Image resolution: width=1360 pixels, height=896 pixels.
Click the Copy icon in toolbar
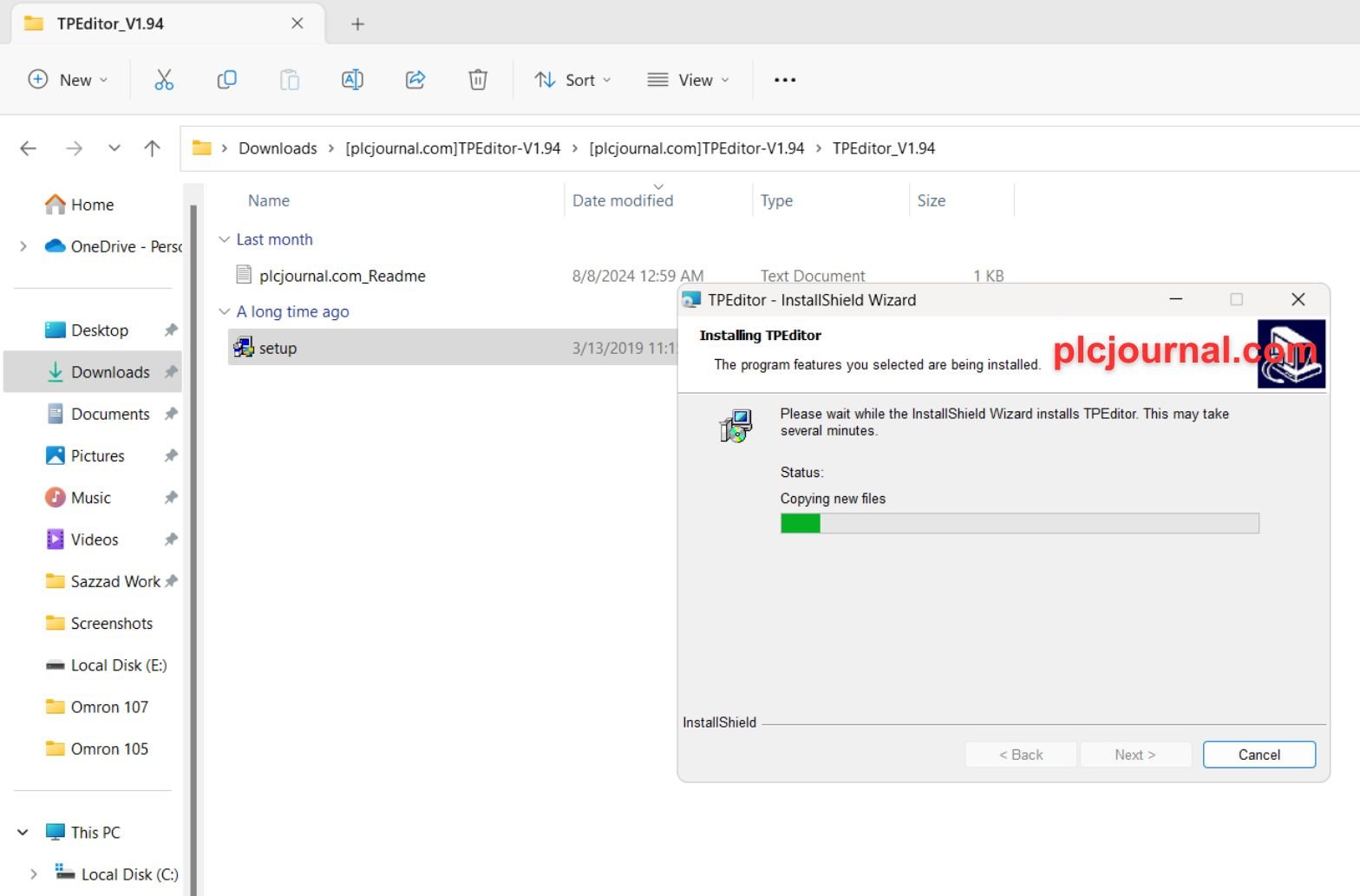(226, 80)
